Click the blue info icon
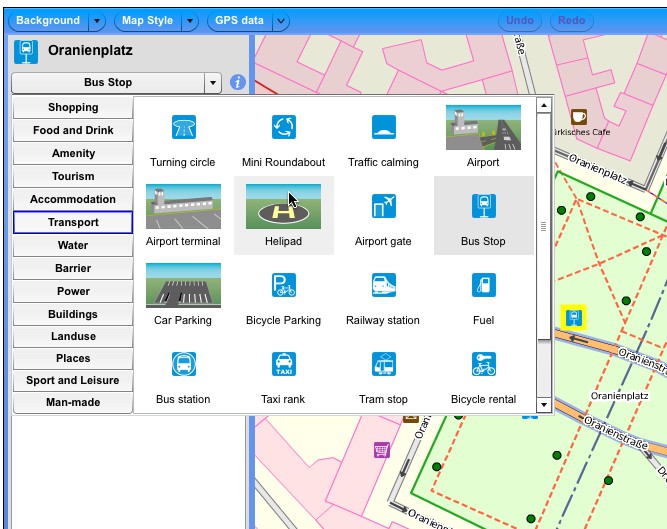667x529 pixels. [x=238, y=82]
